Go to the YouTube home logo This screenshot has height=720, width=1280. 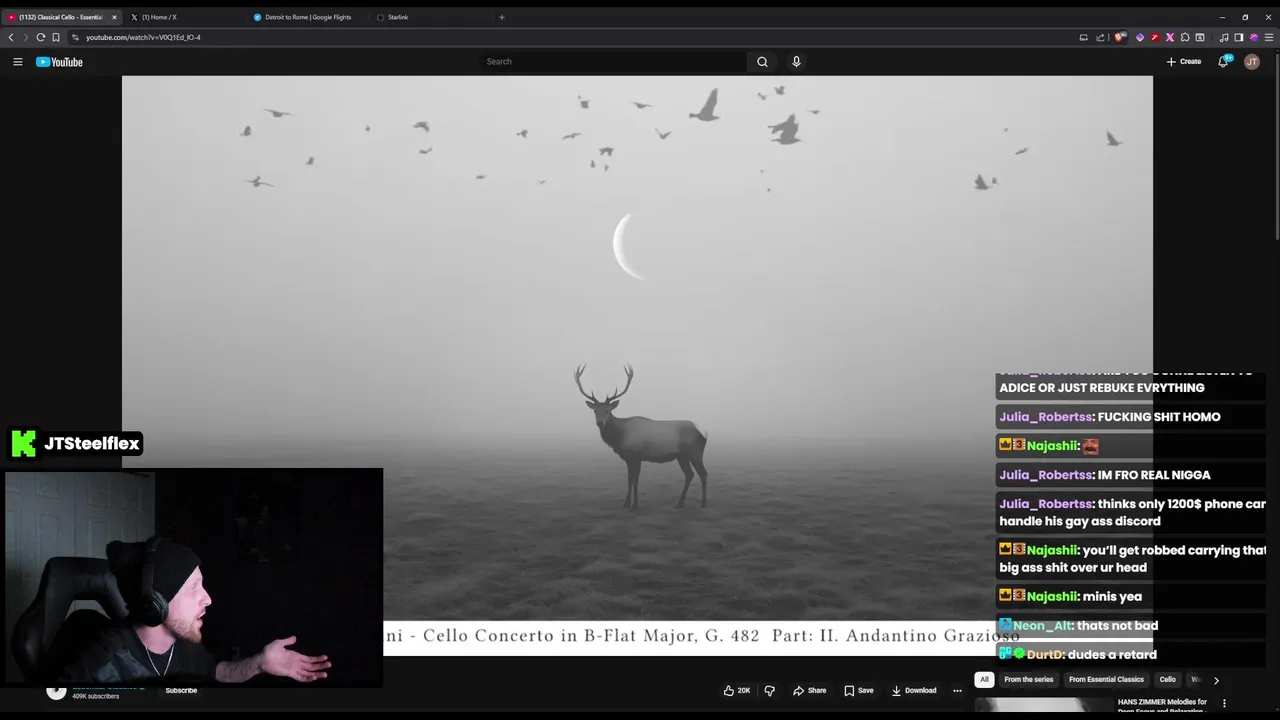click(x=59, y=62)
